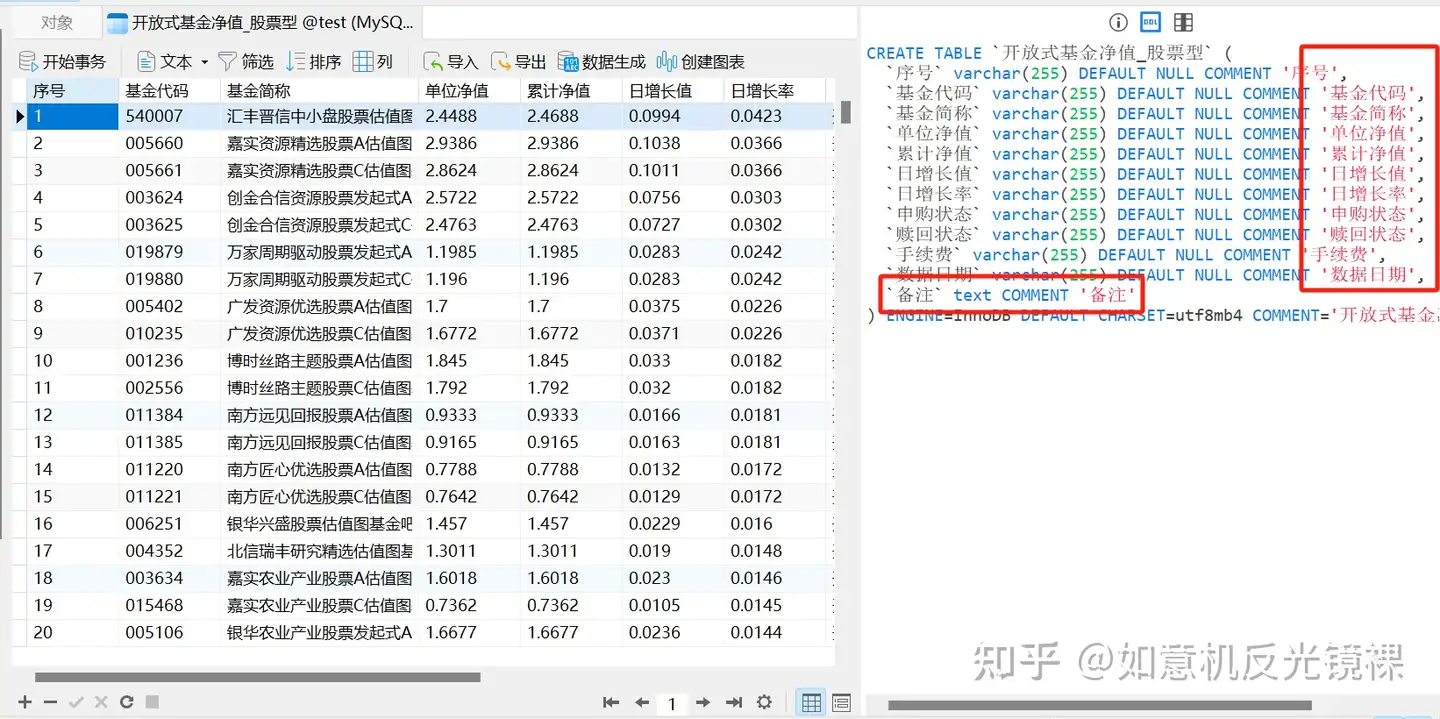Click the CREATE TABLE line in DDL pane
1440x719 pixels.
(1051, 53)
